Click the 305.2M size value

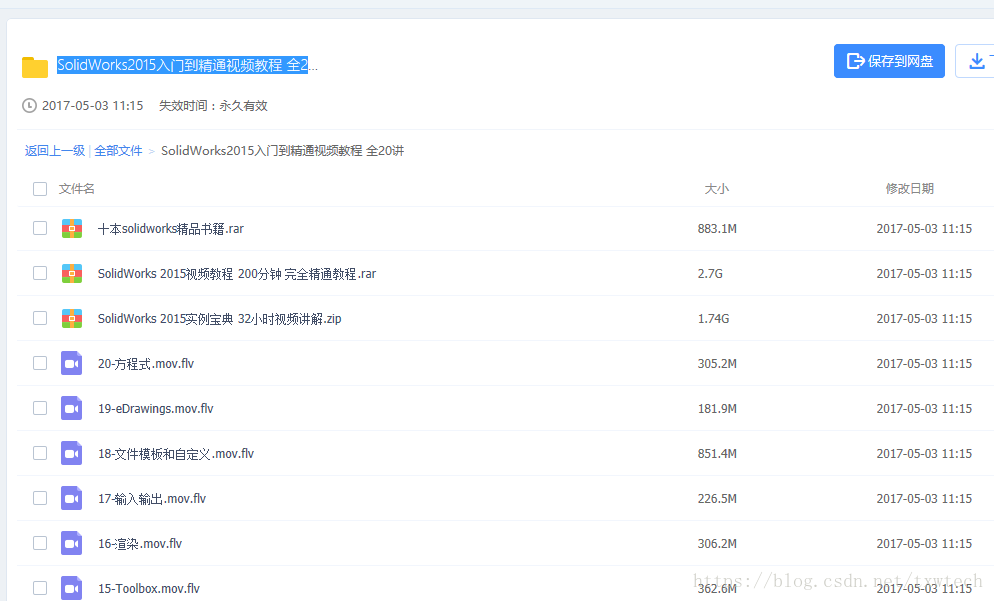coord(717,364)
